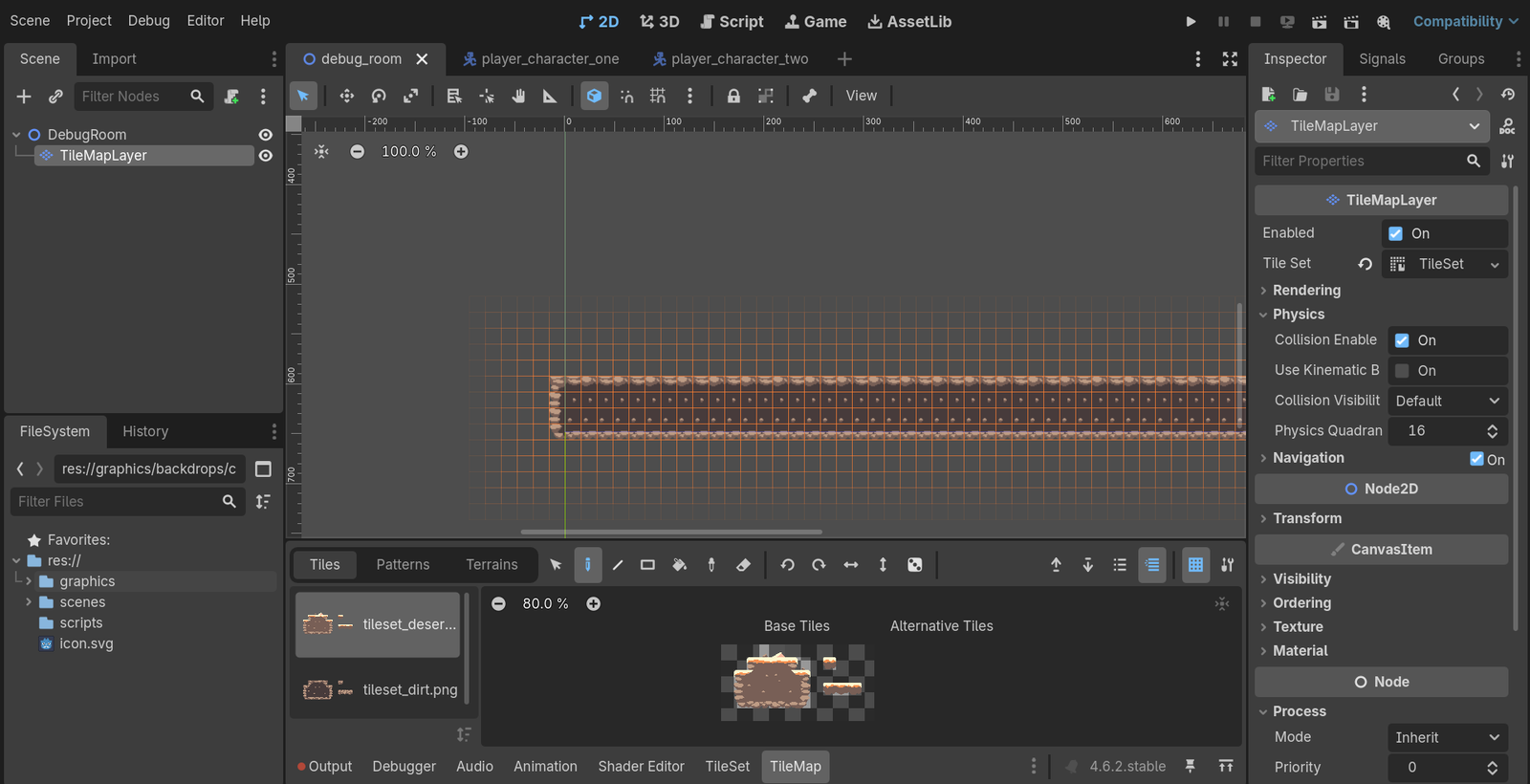This screenshot has width=1530, height=784.
Task: Expand the graphics folder
Action: [x=29, y=581]
